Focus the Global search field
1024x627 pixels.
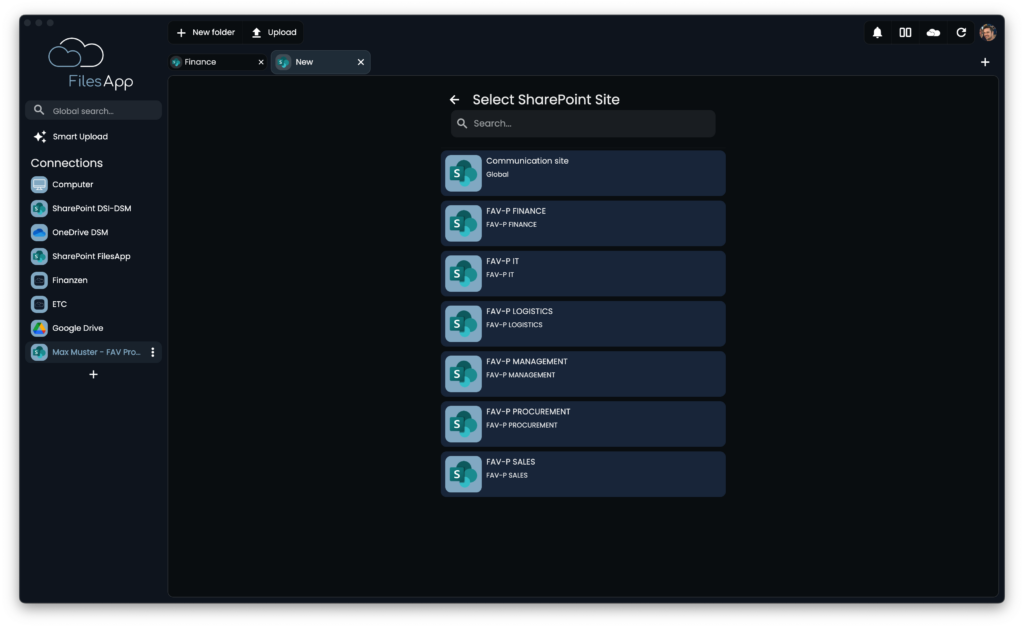point(93,110)
